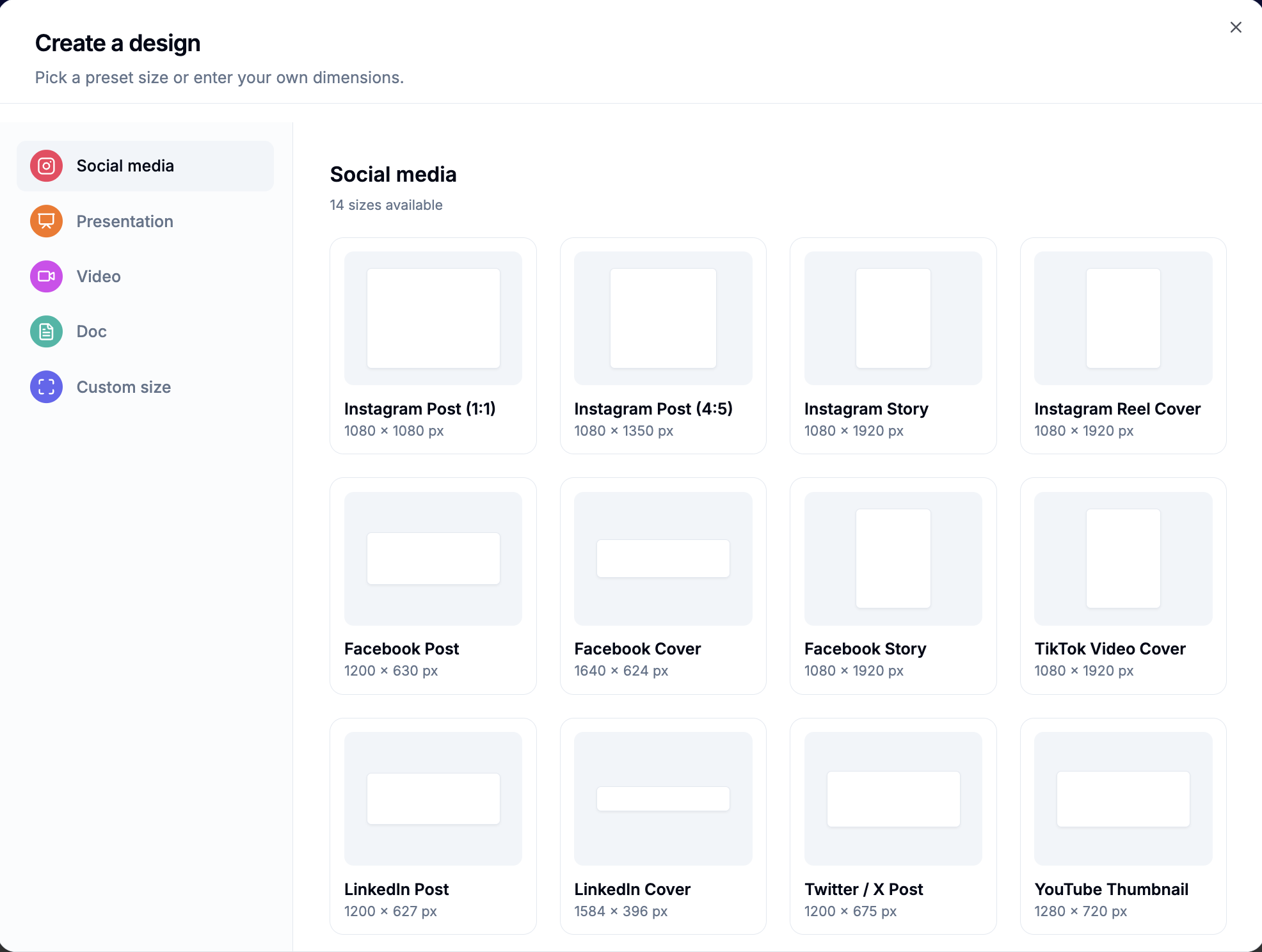Select the Instagram icon for Social media

(45, 165)
